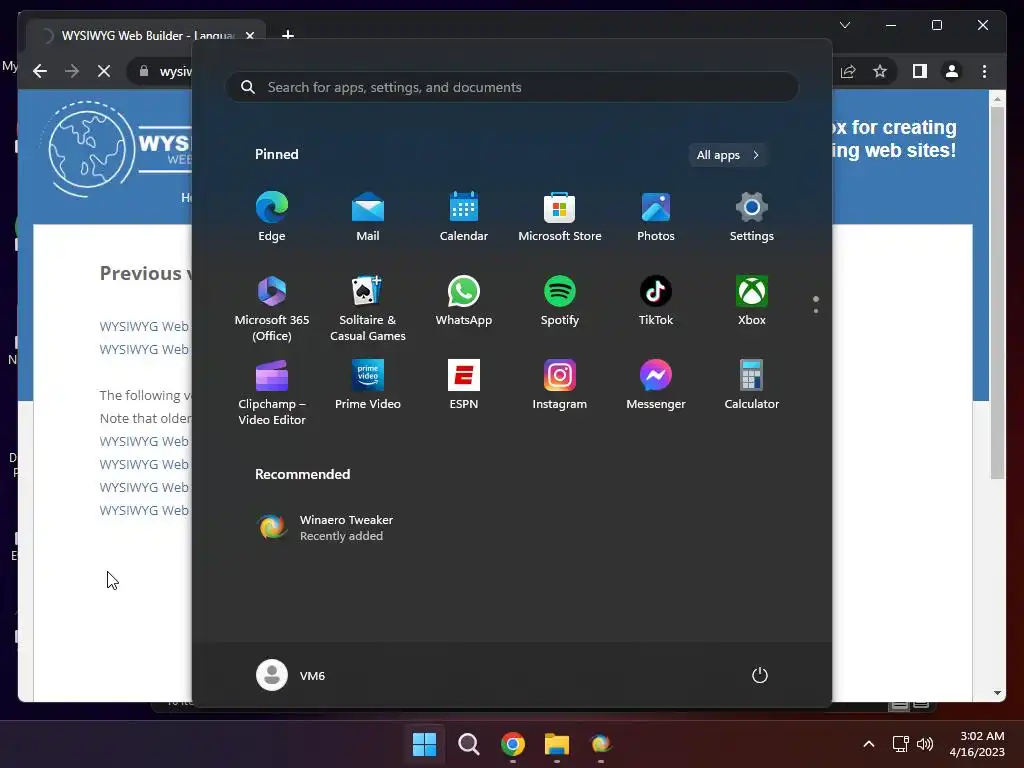Screen dimensions: 1024x768
Task: Focus the Start menu search box
Action: tap(512, 88)
